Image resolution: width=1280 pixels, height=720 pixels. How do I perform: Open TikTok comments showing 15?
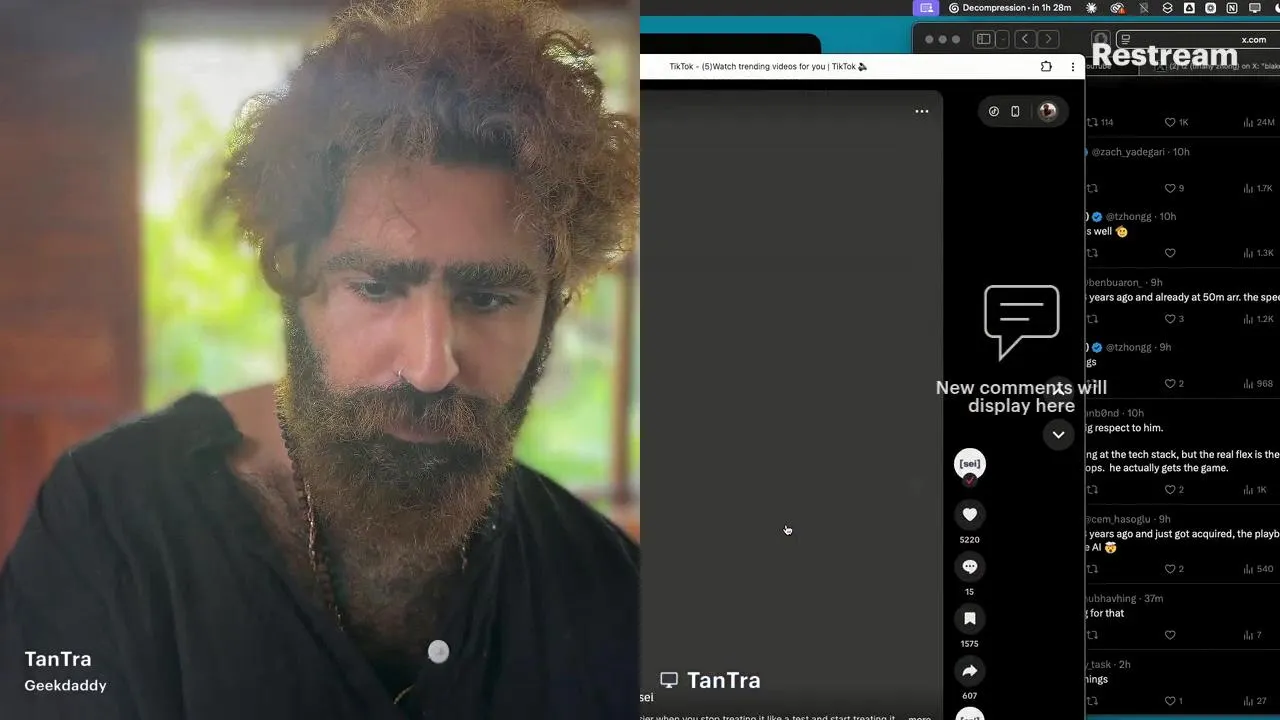(969, 566)
